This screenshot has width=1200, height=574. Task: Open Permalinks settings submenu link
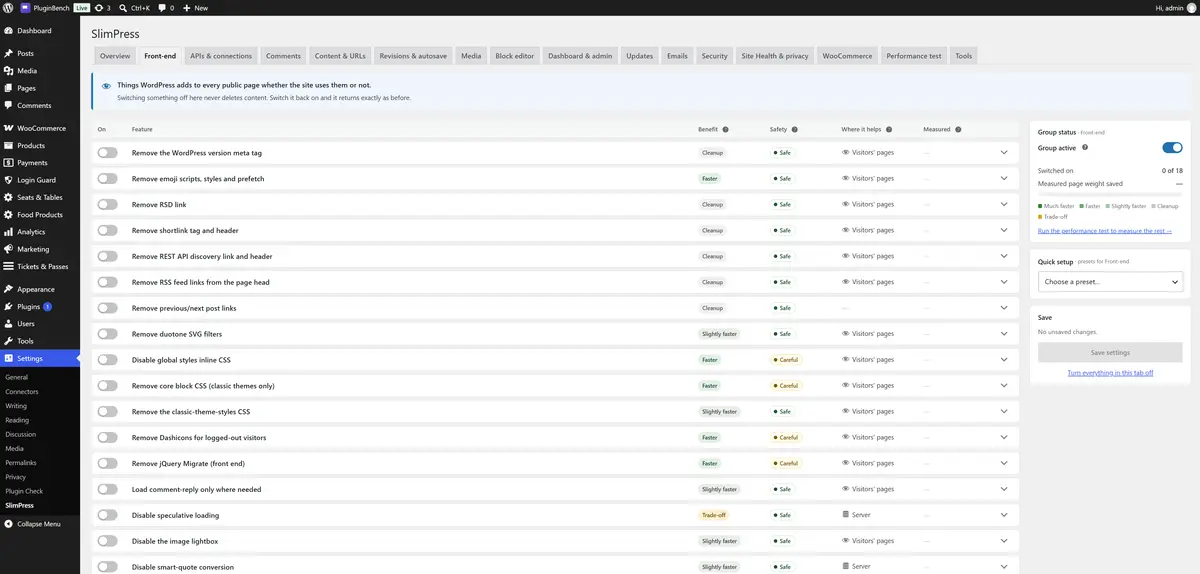21,463
